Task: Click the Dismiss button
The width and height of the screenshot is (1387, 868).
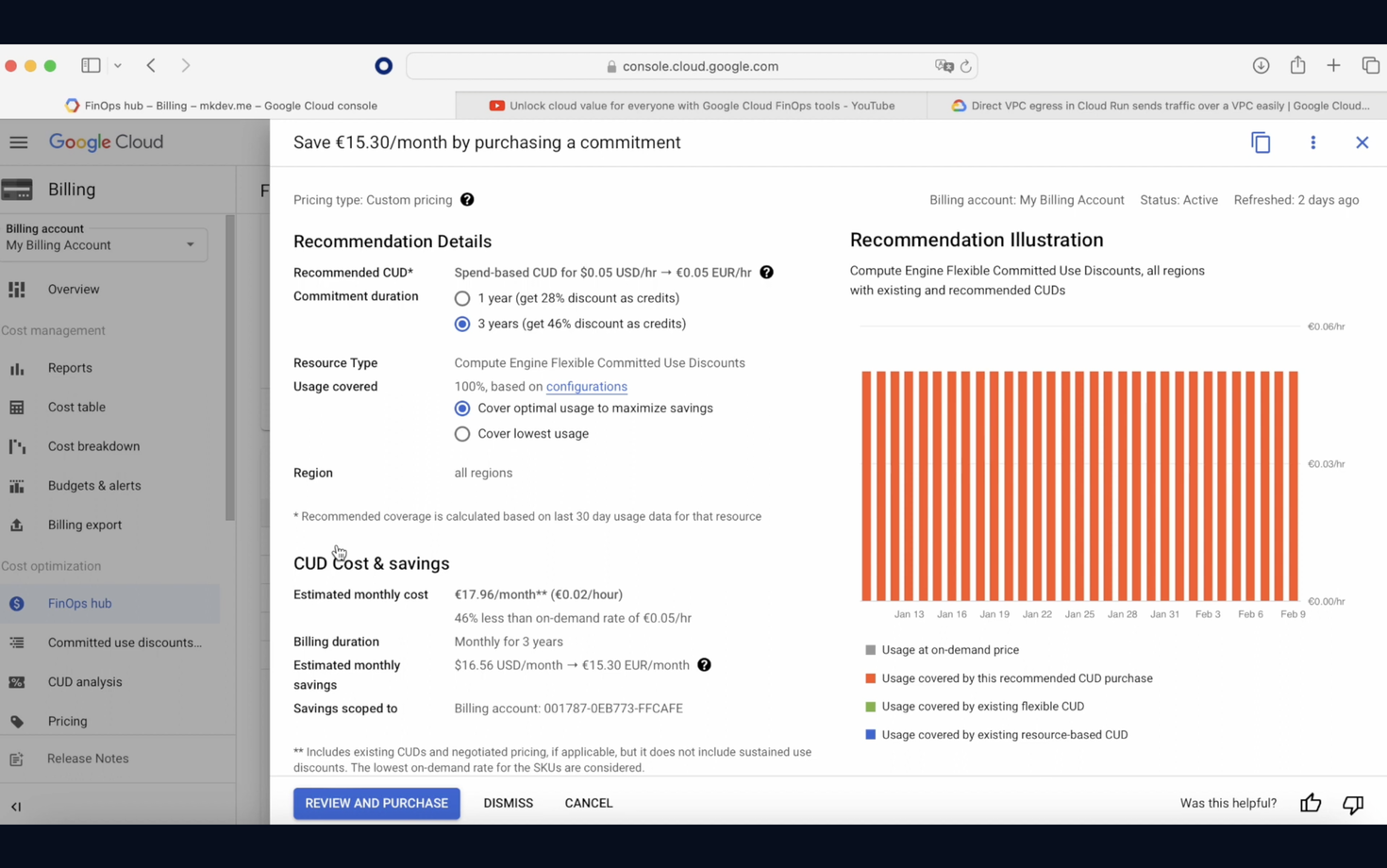Action: click(509, 804)
